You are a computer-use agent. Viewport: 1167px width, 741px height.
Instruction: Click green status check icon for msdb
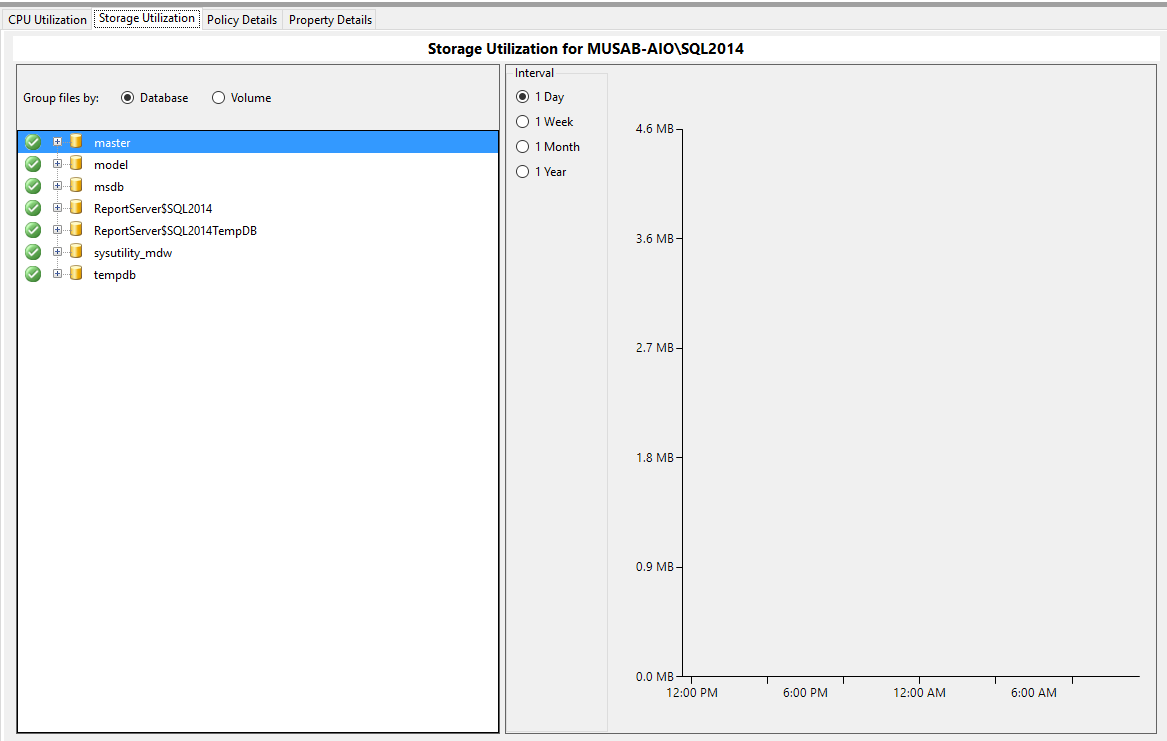[x=33, y=186]
